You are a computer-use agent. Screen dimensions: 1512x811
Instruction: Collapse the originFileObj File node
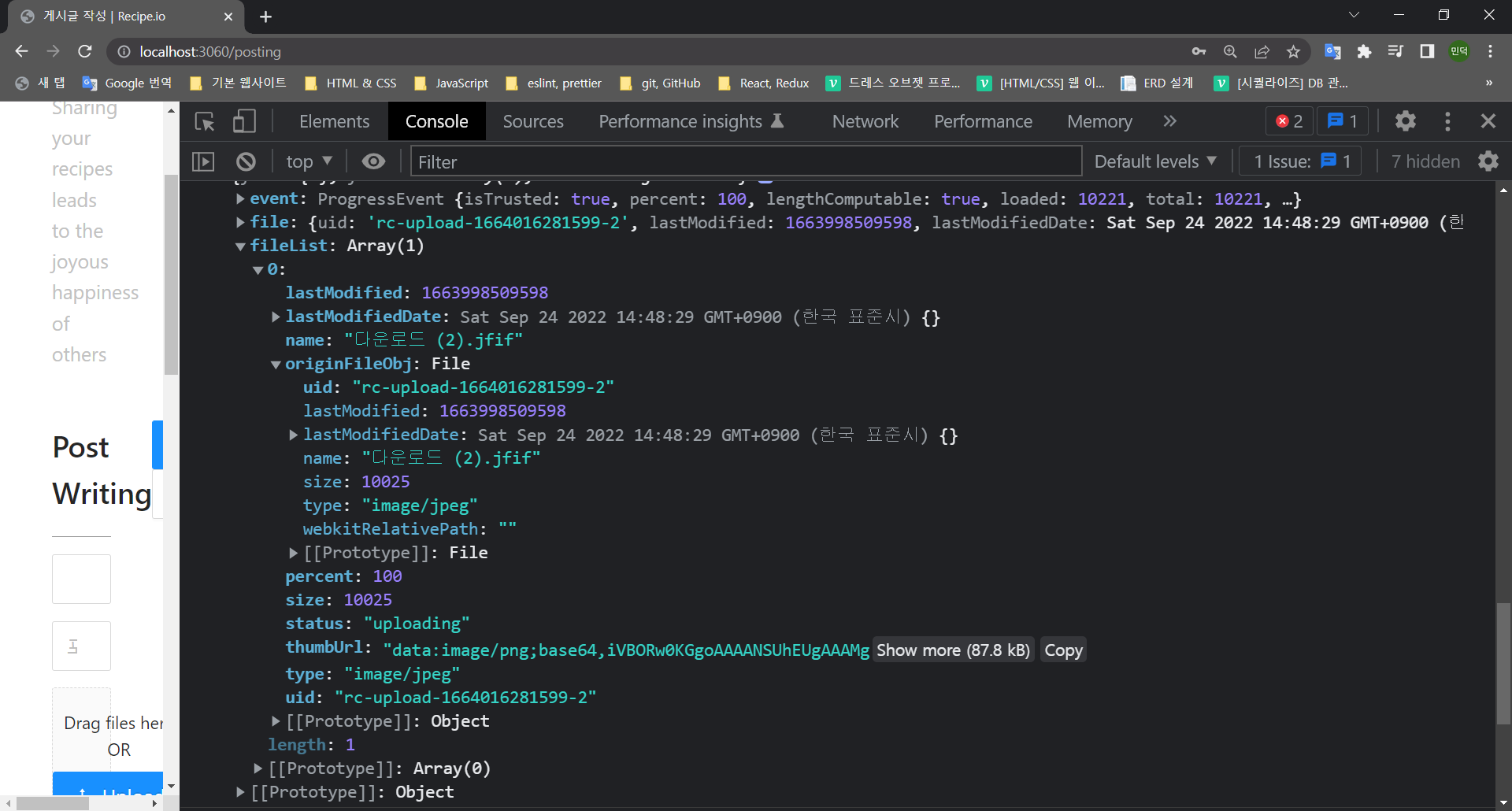click(276, 365)
